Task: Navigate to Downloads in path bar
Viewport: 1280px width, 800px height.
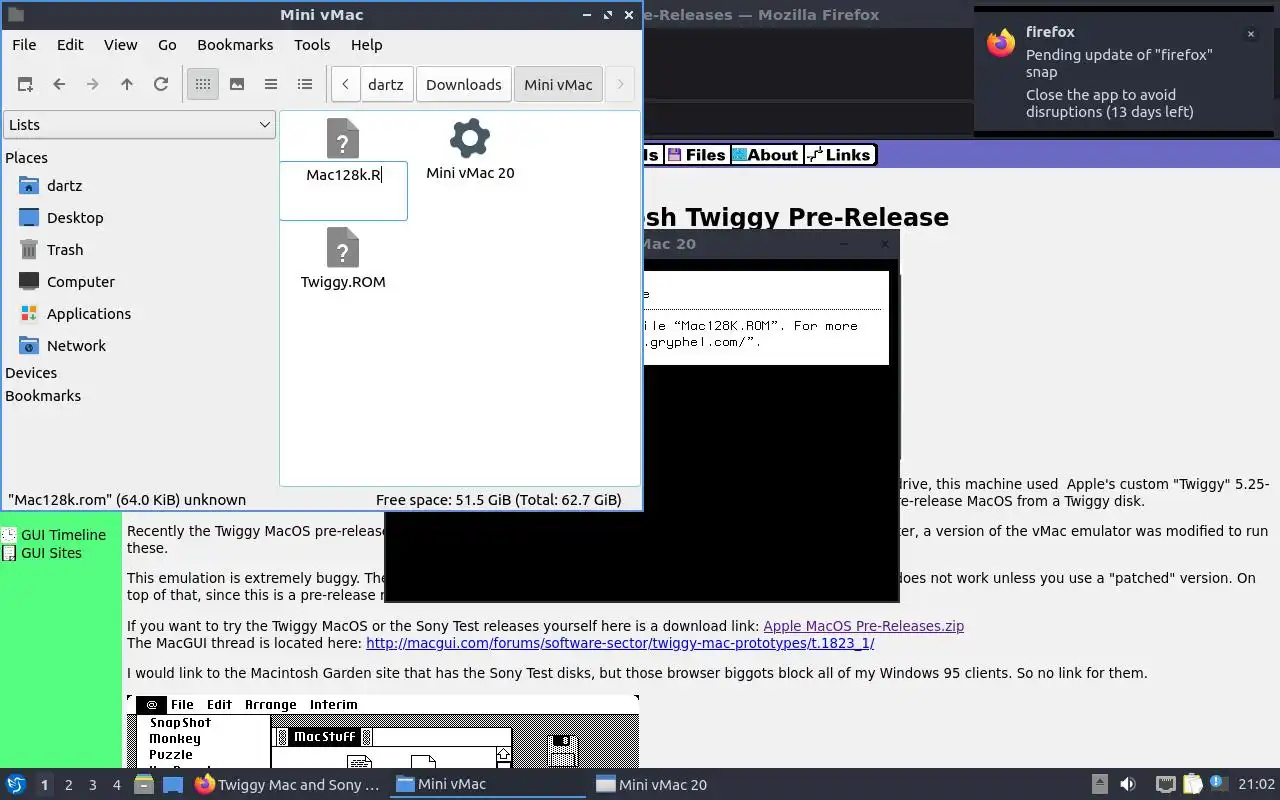Action: 464,85
